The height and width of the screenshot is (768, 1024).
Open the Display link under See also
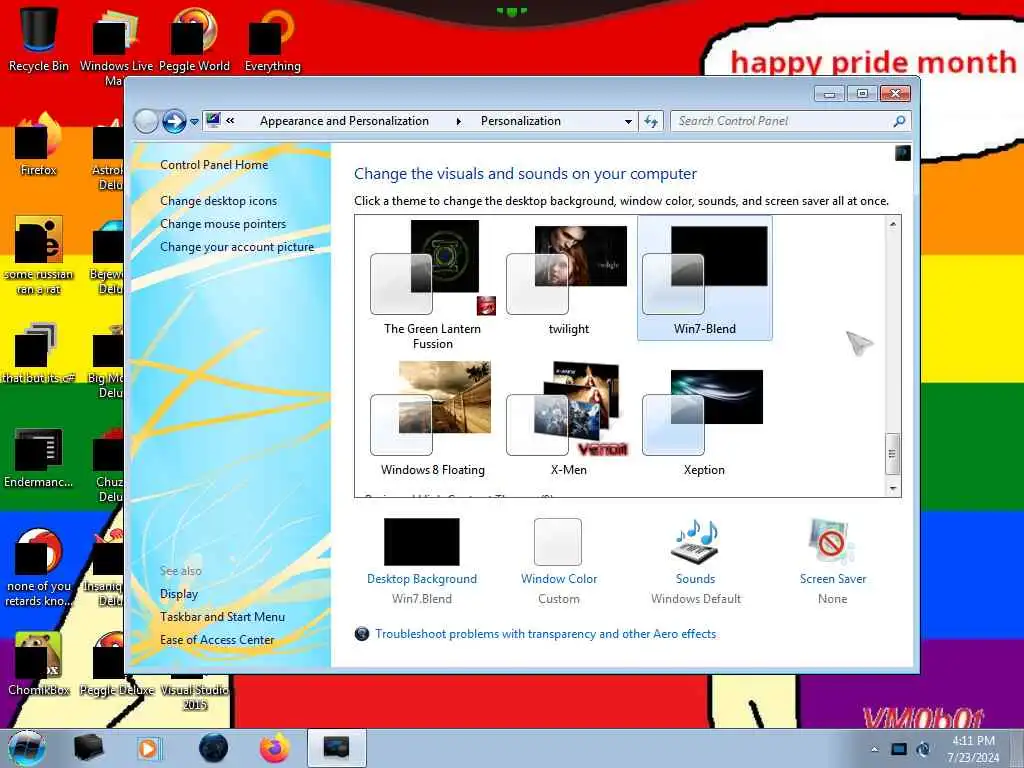[x=179, y=594]
